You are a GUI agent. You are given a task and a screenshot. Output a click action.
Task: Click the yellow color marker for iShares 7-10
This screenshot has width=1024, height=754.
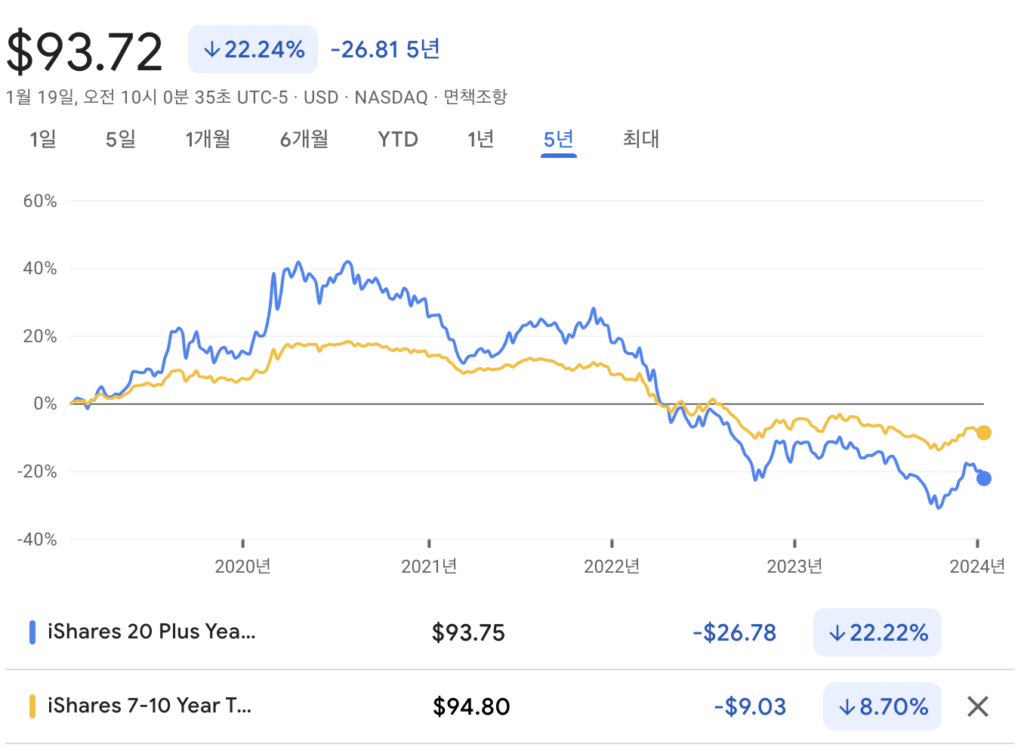(x=32, y=706)
